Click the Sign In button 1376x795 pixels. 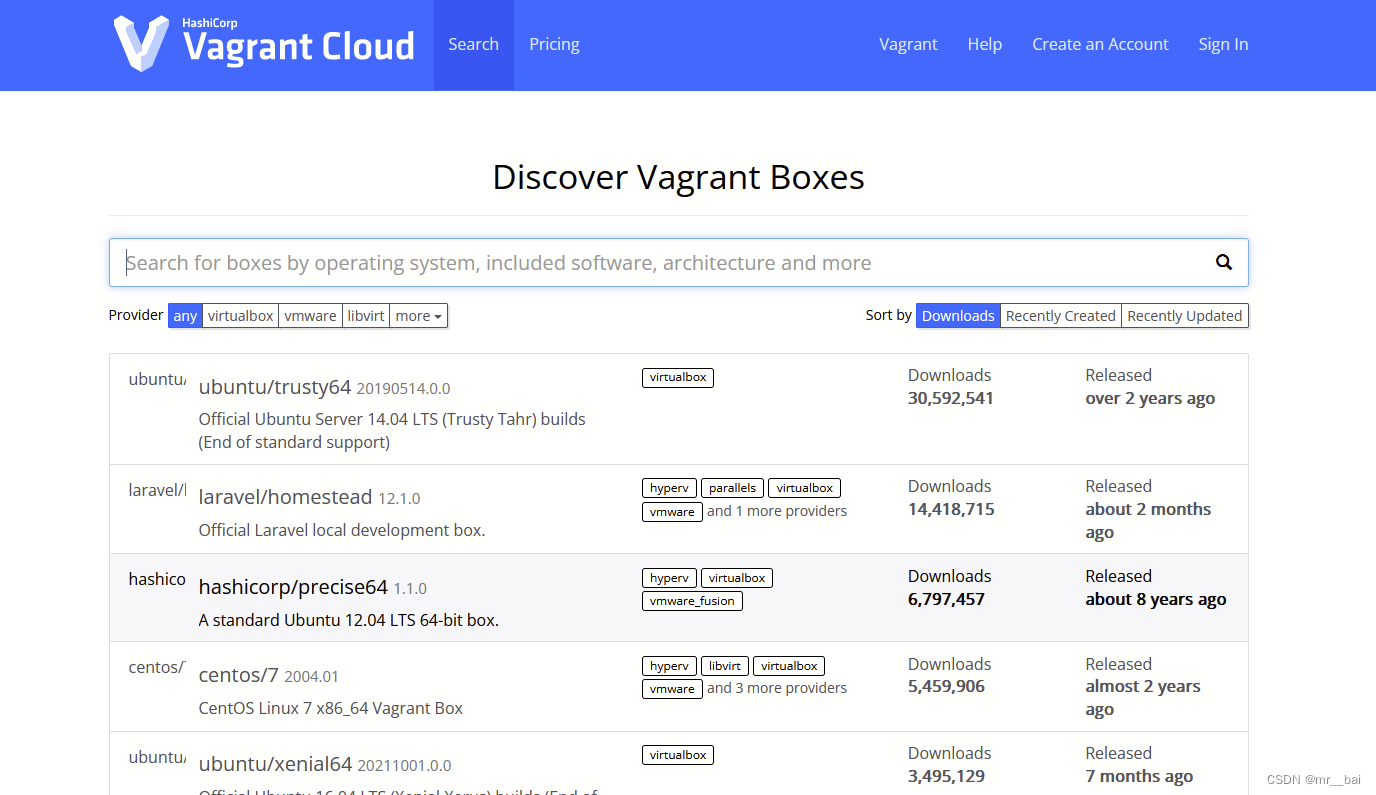coord(1223,44)
